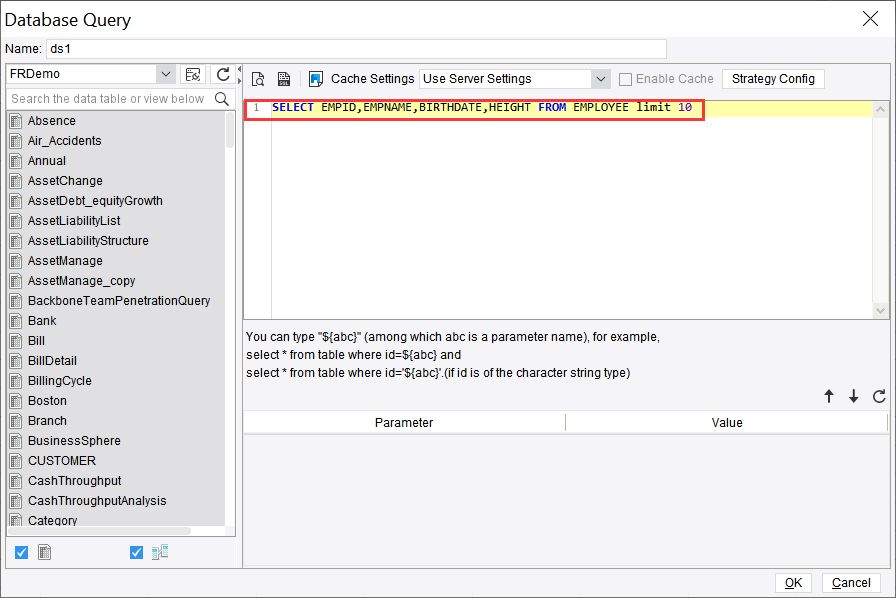This screenshot has height=598, width=896.
Task: Uncheck the view filter checkbox
Action: (x=136, y=551)
